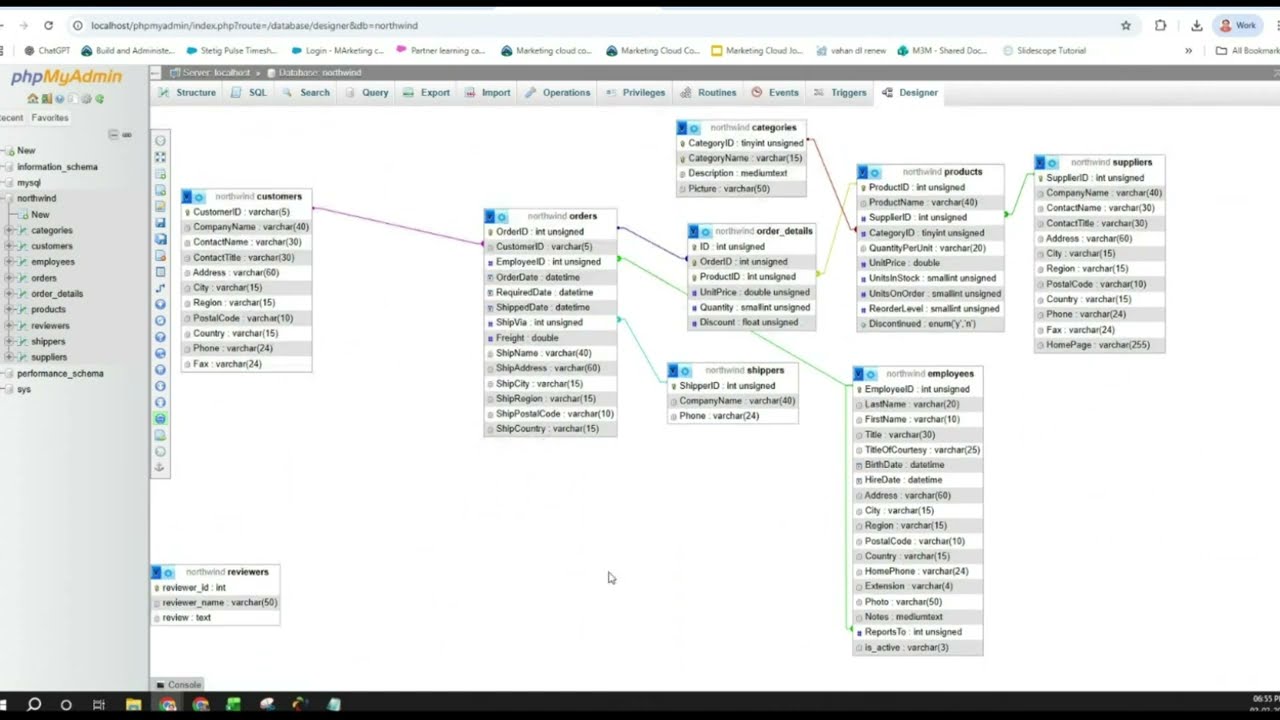Click the link-with-main-panel icon in sidebar
The image size is (1280, 720).
(x=127, y=134)
